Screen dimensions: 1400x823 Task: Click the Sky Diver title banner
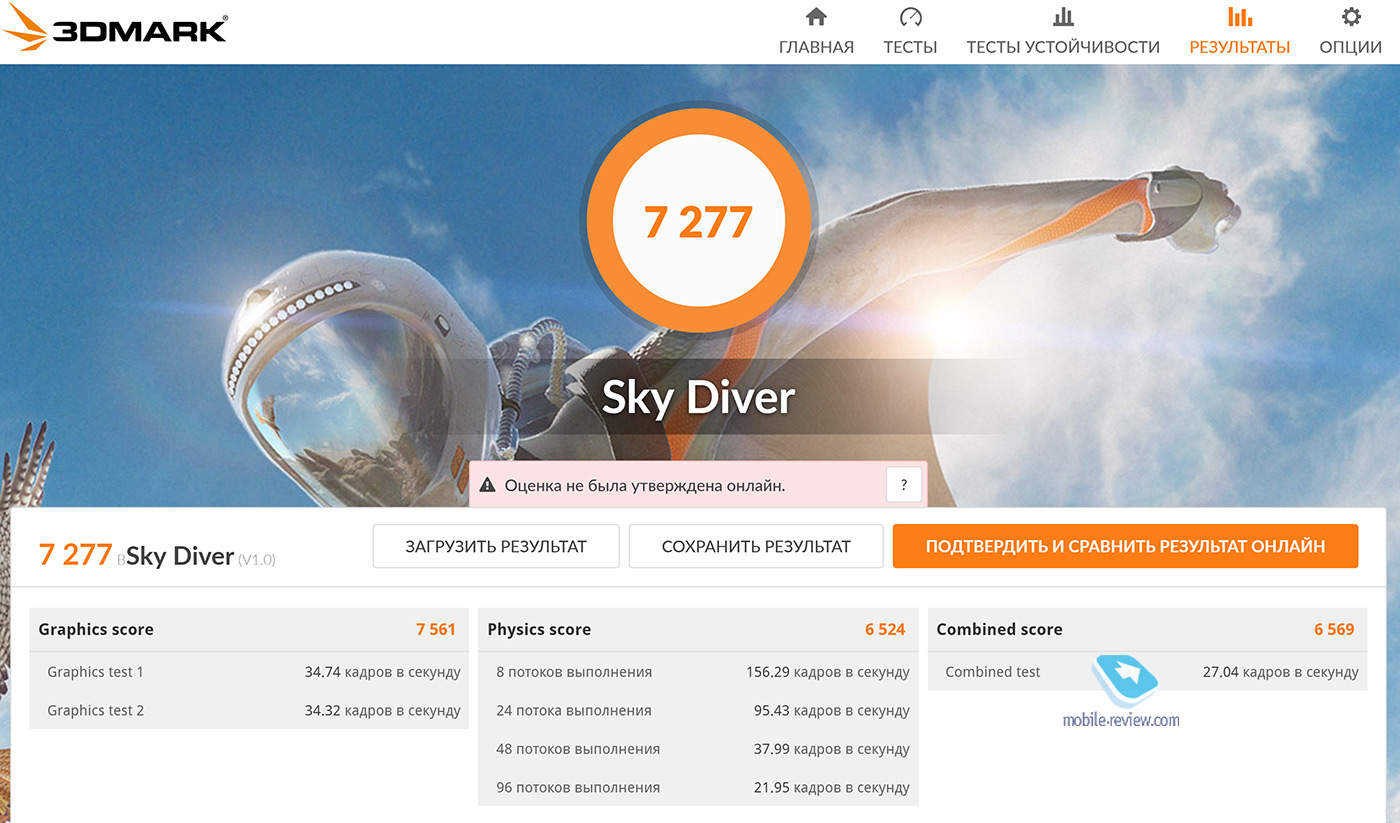coord(698,397)
